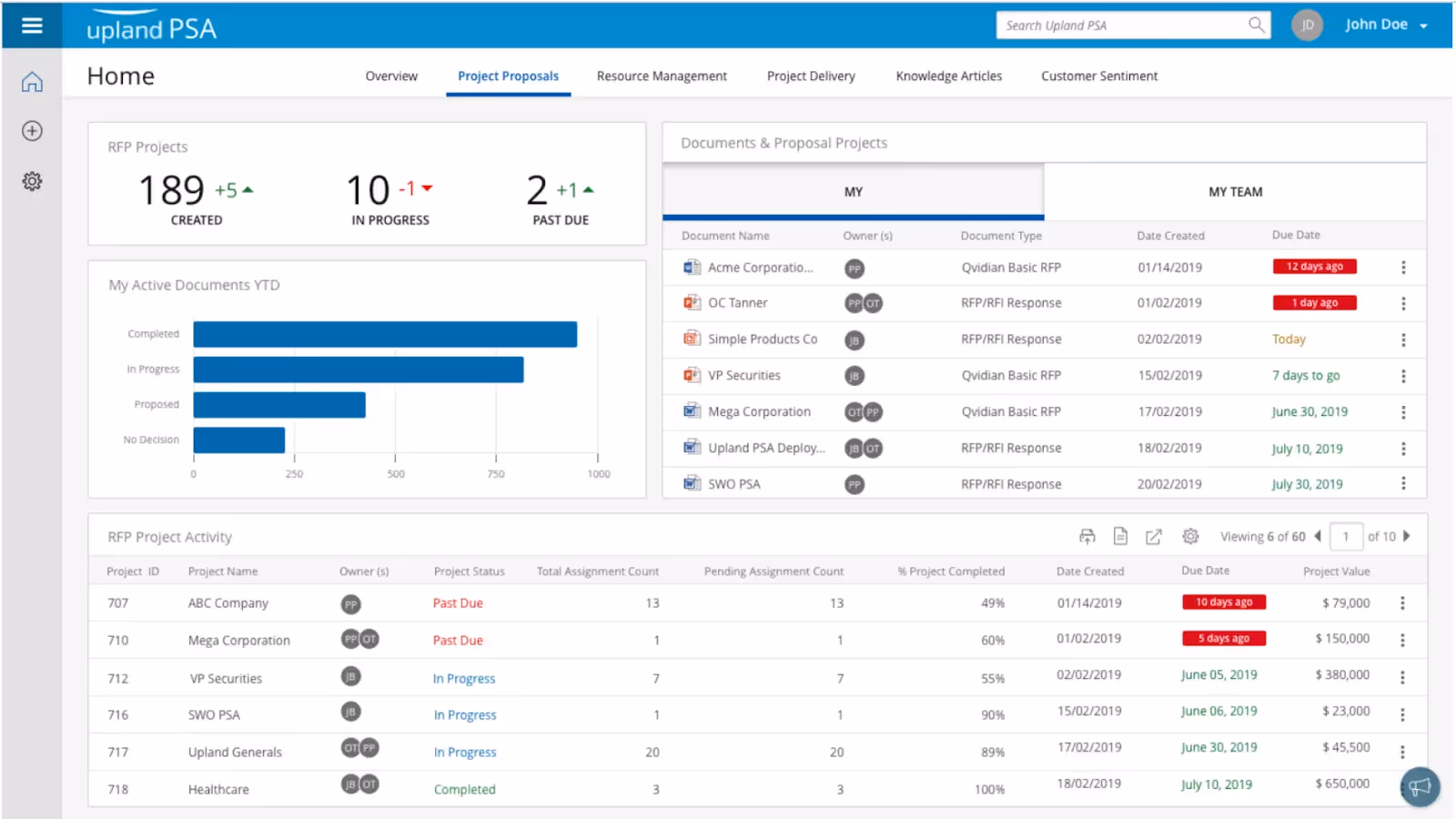Viewport: 1456px width, 819px height.
Task: Open RFP Project Activity in new window
Action: pos(1153,537)
